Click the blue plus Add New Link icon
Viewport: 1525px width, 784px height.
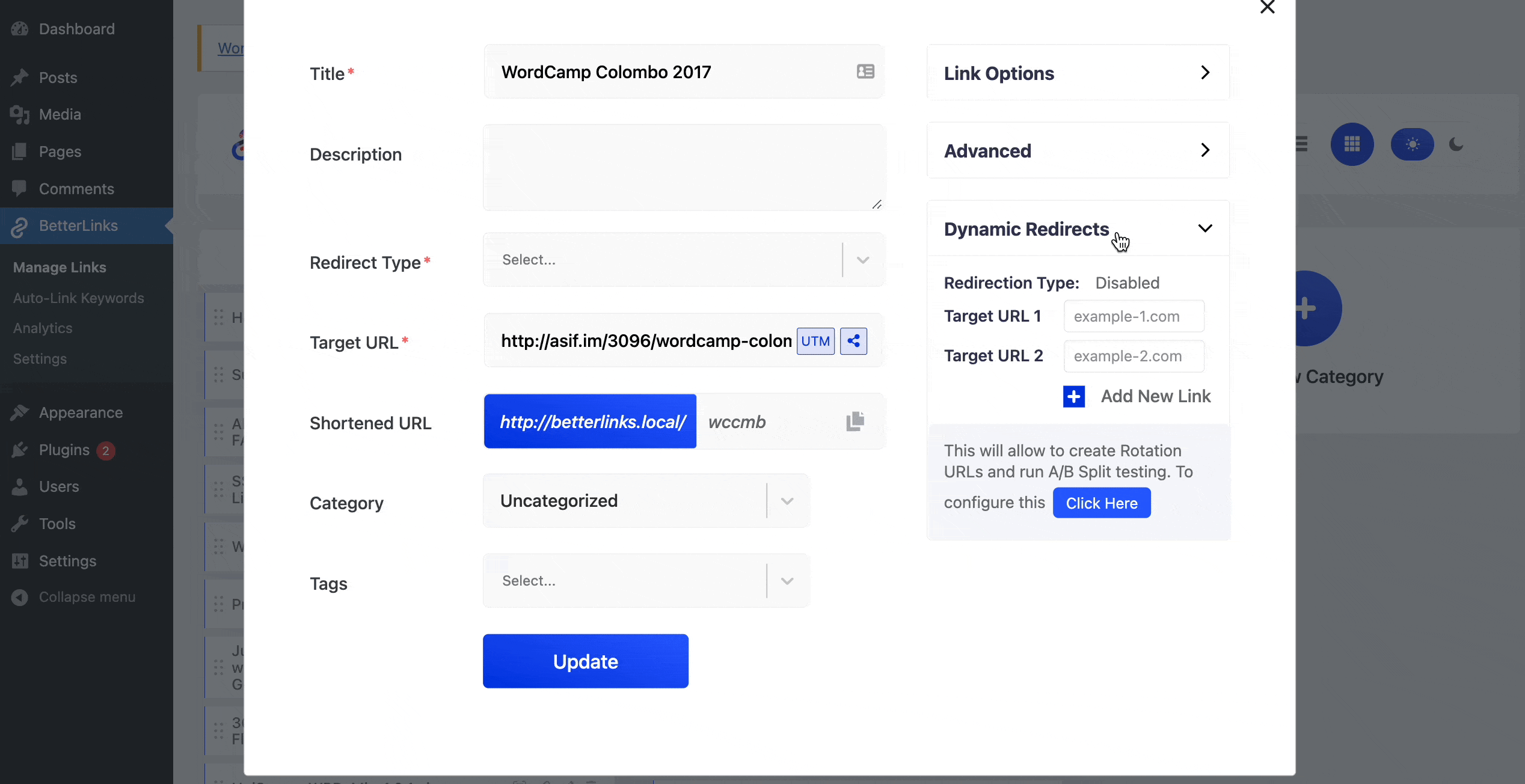pyautogui.click(x=1074, y=396)
